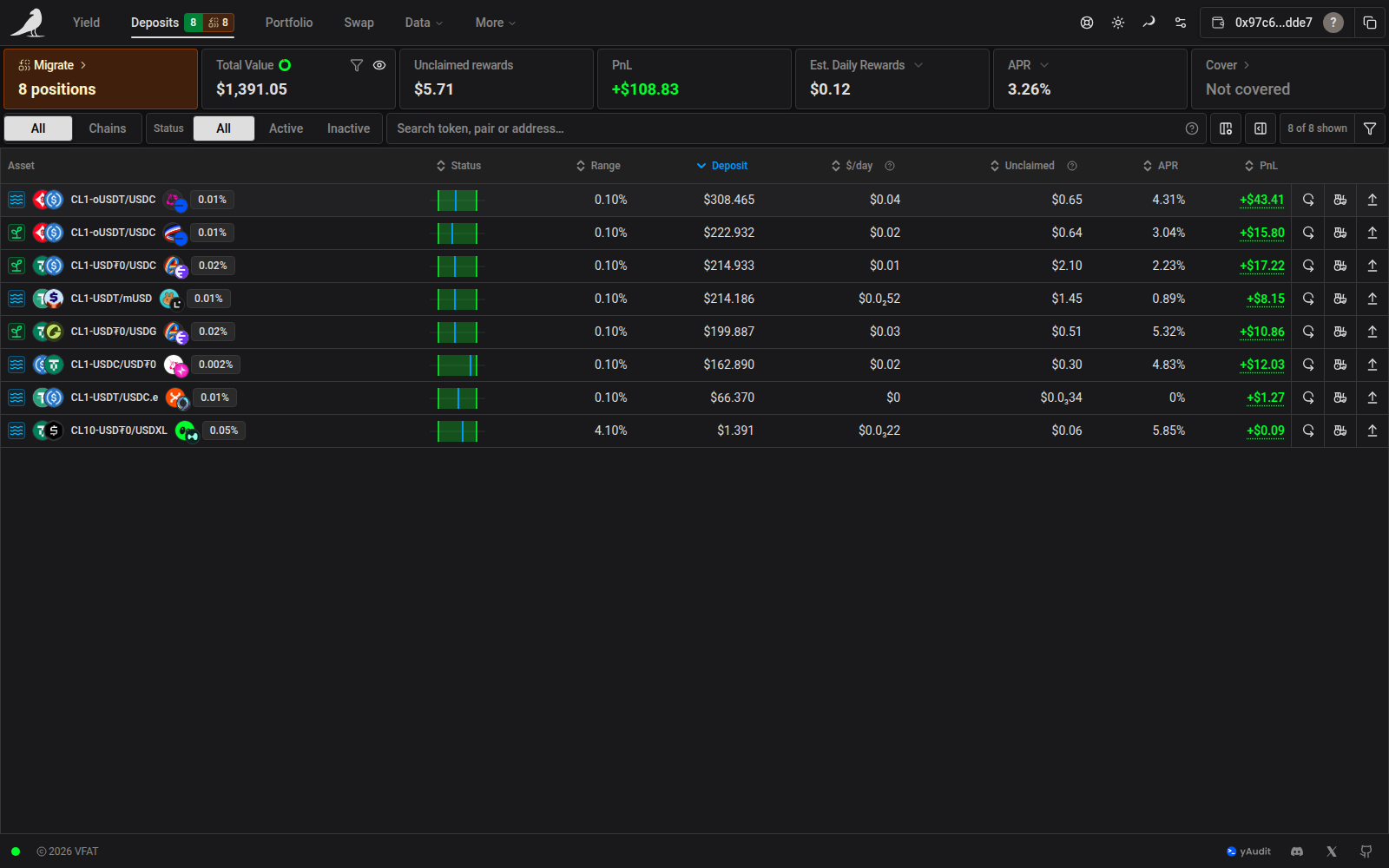The width and height of the screenshot is (1389, 868).
Task: Sort by PnL column header
Action: tap(1261, 166)
